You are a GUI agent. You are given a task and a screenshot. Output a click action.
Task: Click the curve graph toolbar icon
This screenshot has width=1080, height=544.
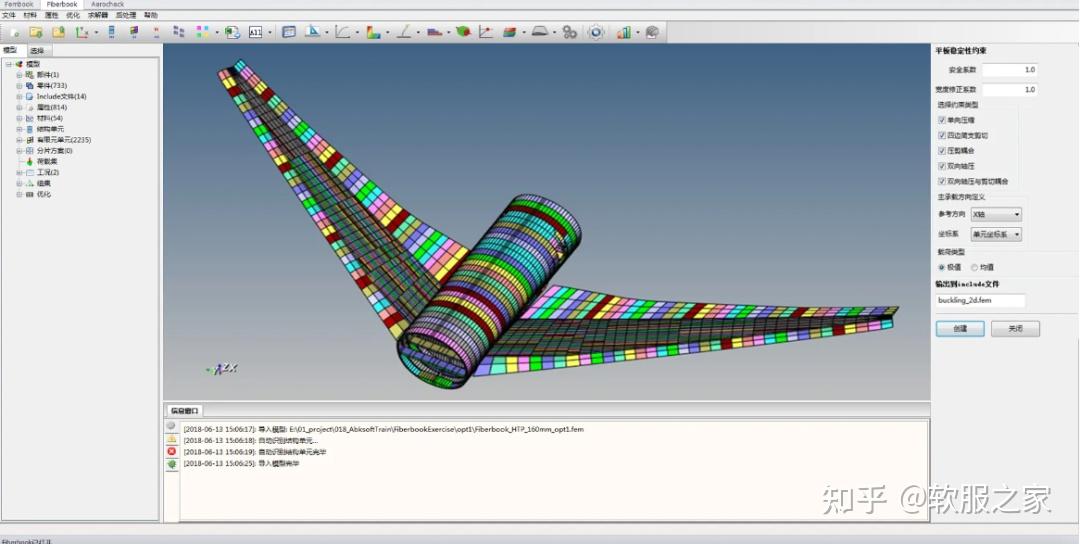tap(342, 32)
